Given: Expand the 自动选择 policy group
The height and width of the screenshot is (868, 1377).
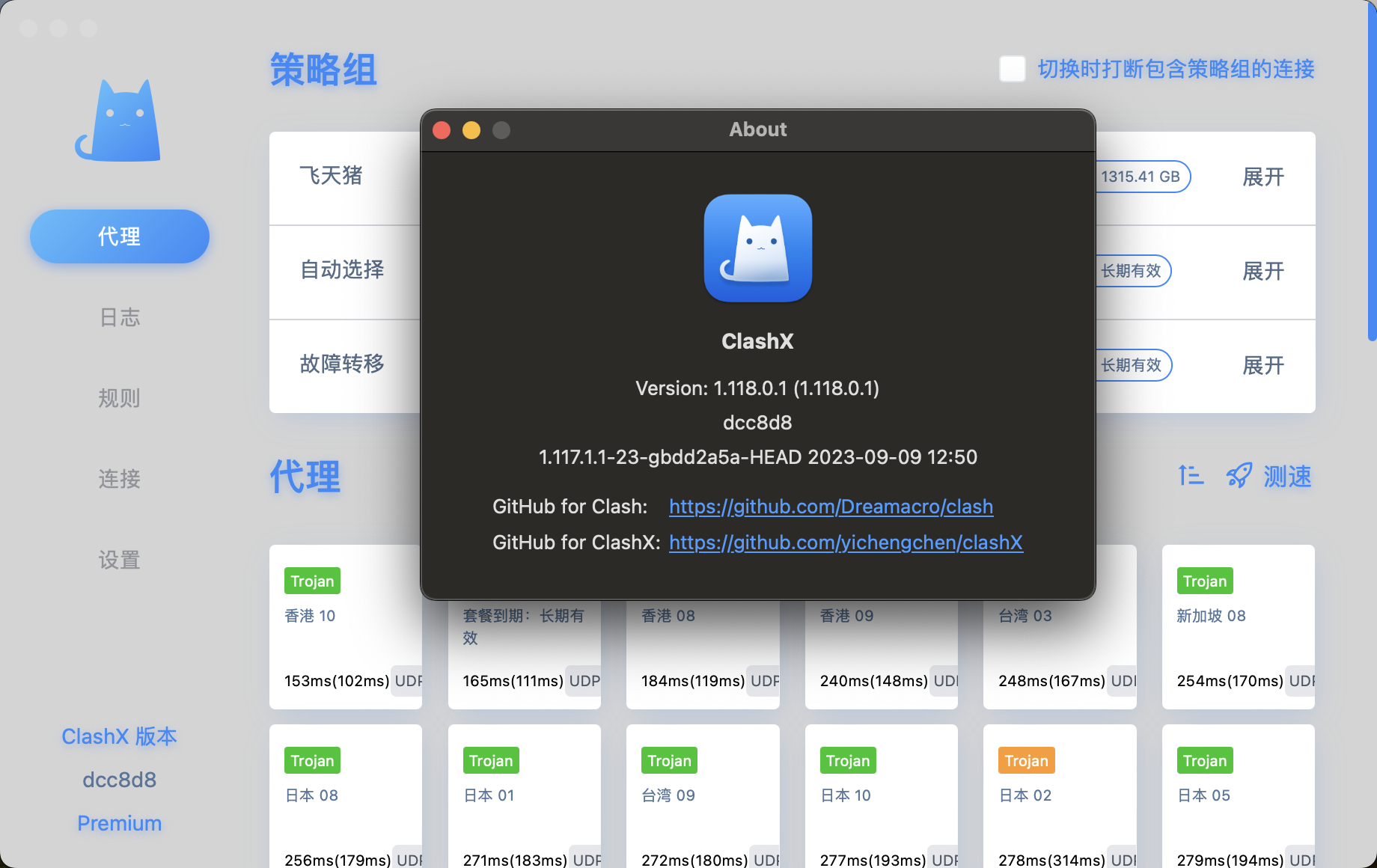Looking at the screenshot, I should coord(1263,271).
